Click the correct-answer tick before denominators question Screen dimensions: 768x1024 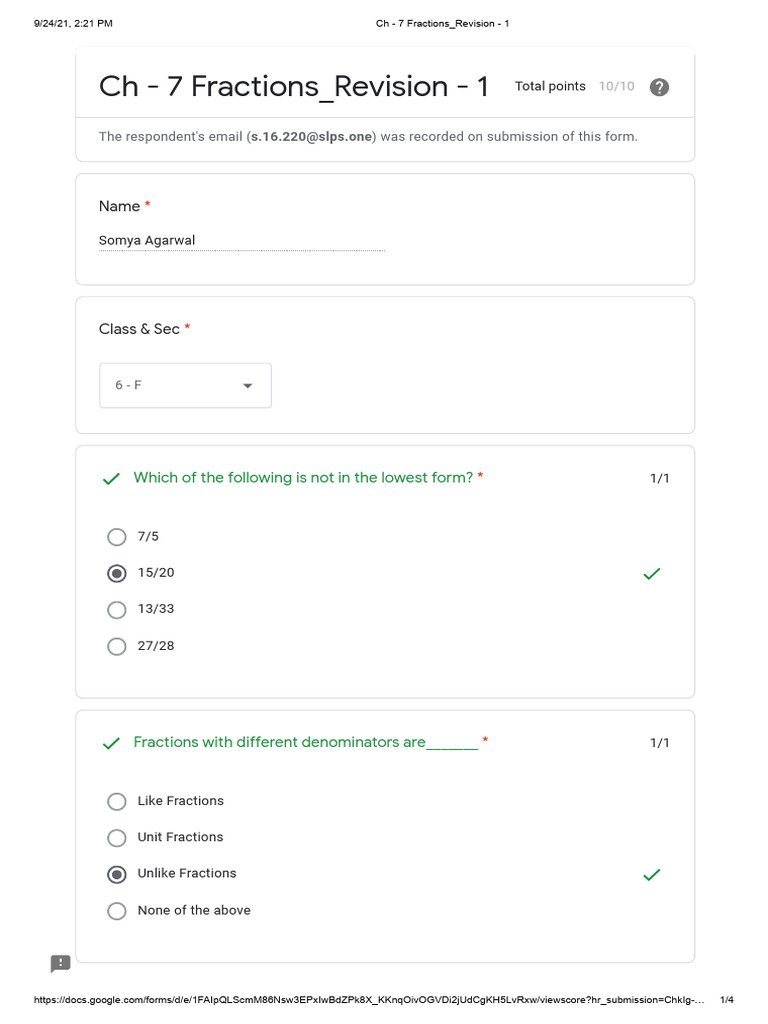pyautogui.click(x=111, y=743)
